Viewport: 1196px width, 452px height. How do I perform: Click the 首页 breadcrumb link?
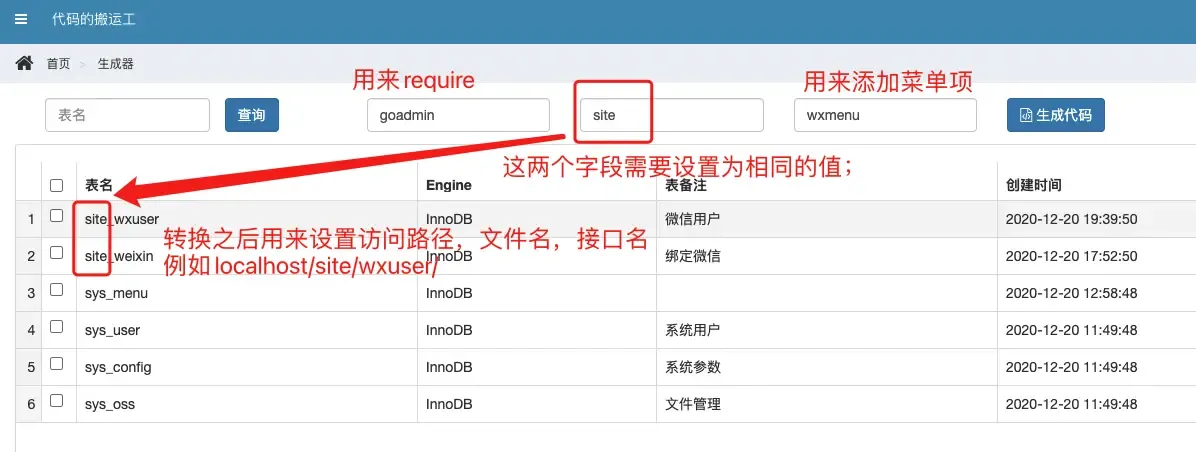[58, 64]
